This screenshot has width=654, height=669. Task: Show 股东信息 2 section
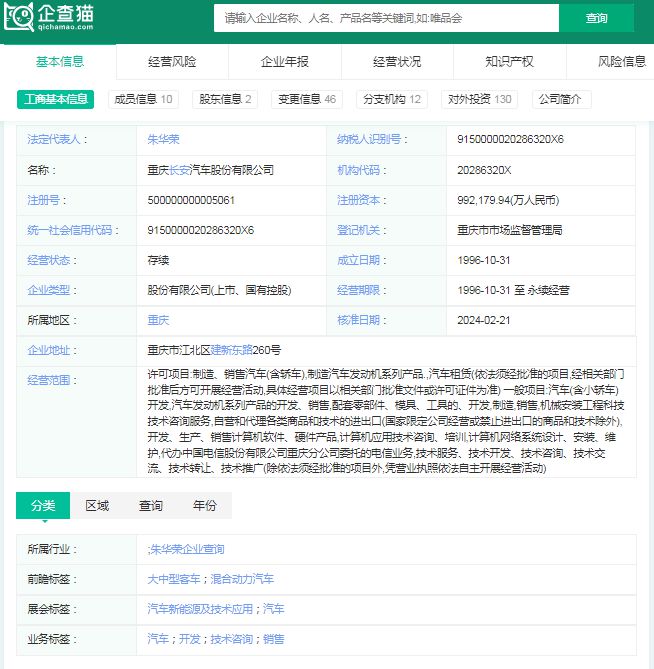pyautogui.click(x=225, y=99)
